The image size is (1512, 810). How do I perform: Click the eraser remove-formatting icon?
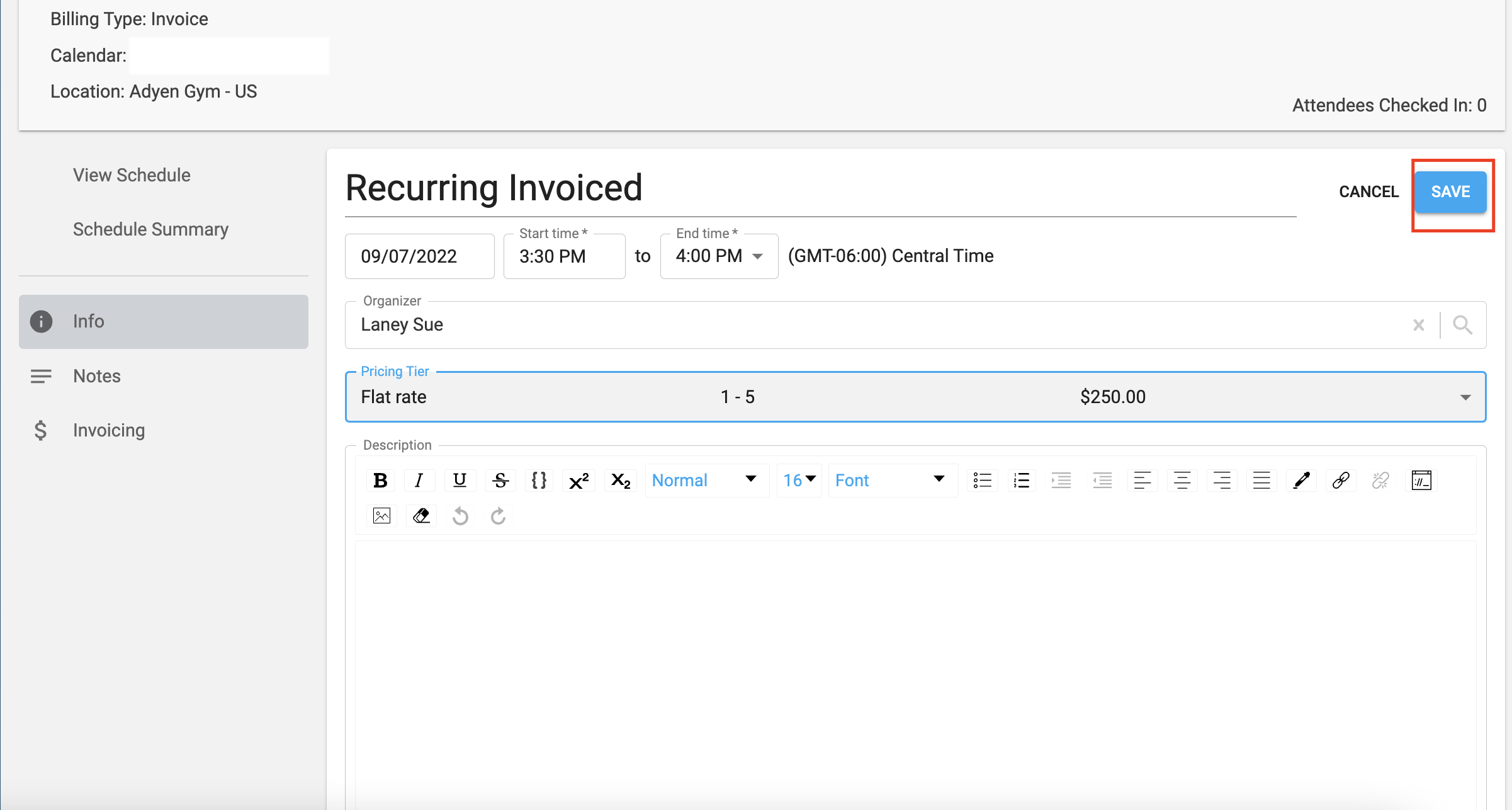tap(421, 516)
